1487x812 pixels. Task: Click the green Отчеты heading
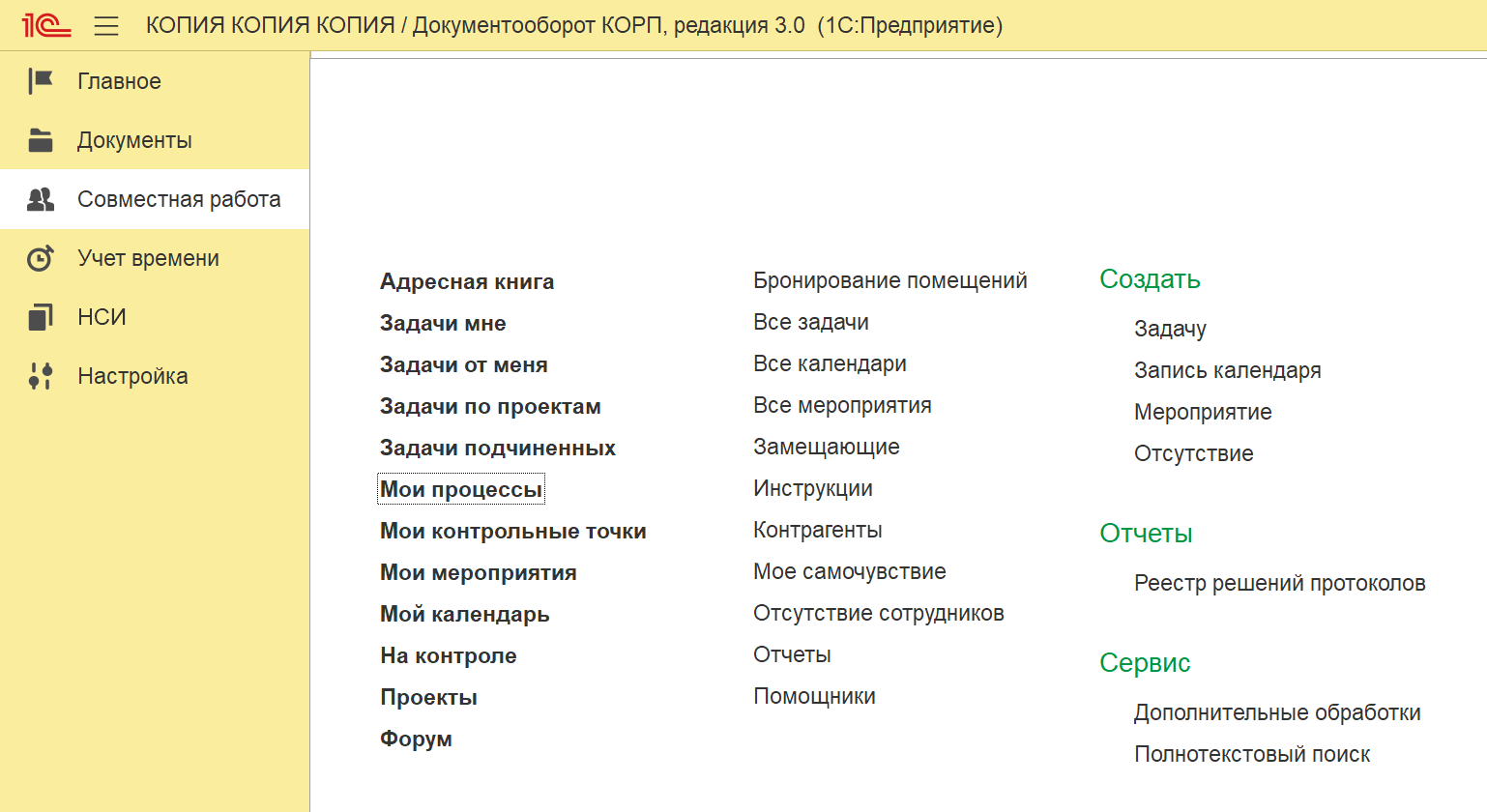pyautogui.click(x=1146, y=534)
